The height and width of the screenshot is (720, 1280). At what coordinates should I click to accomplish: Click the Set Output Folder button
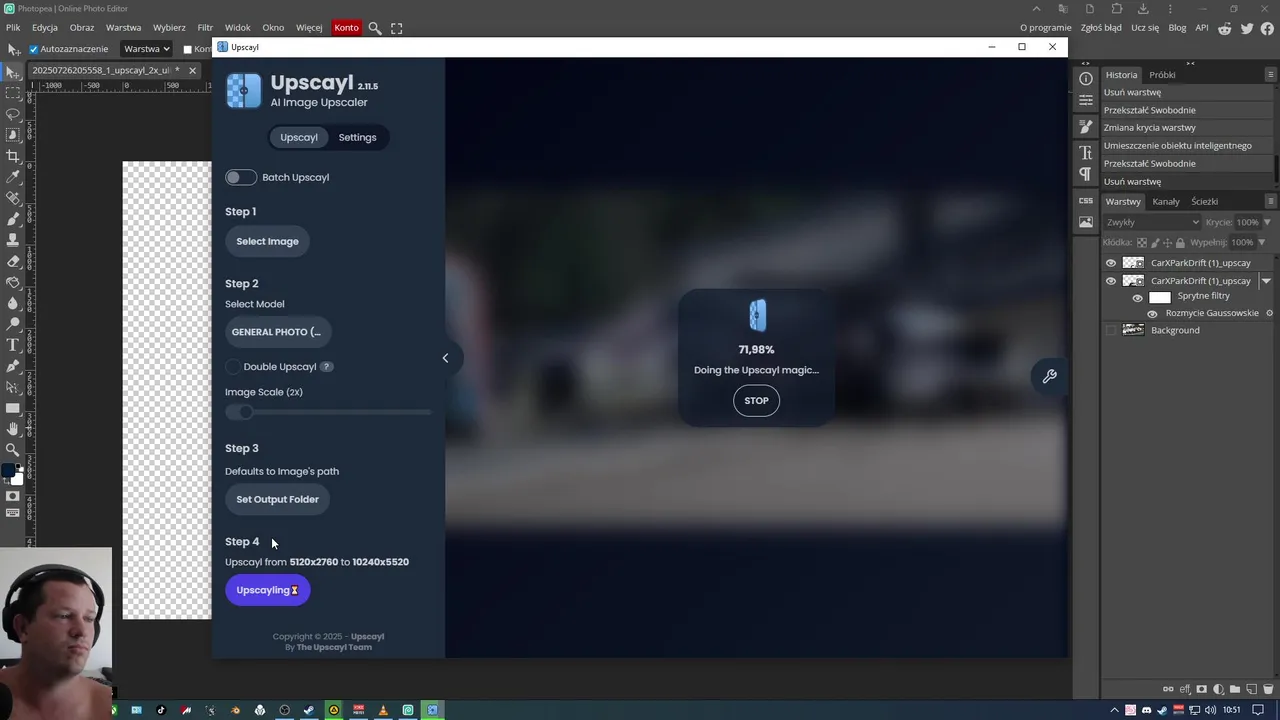coord(277,499)
